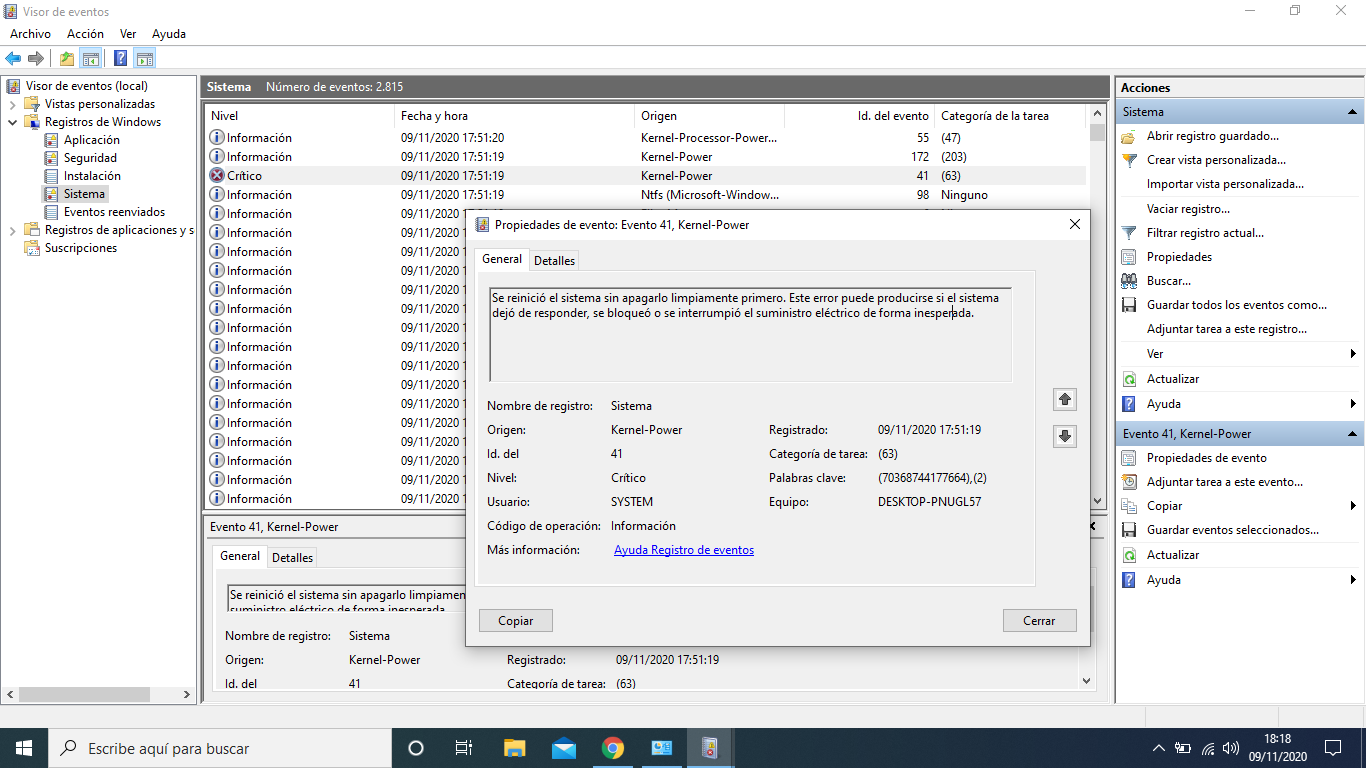Screen dimensions: 1366x768
Task: Click the Cerrar button in dialog
Action: (x=1039, y=621)
